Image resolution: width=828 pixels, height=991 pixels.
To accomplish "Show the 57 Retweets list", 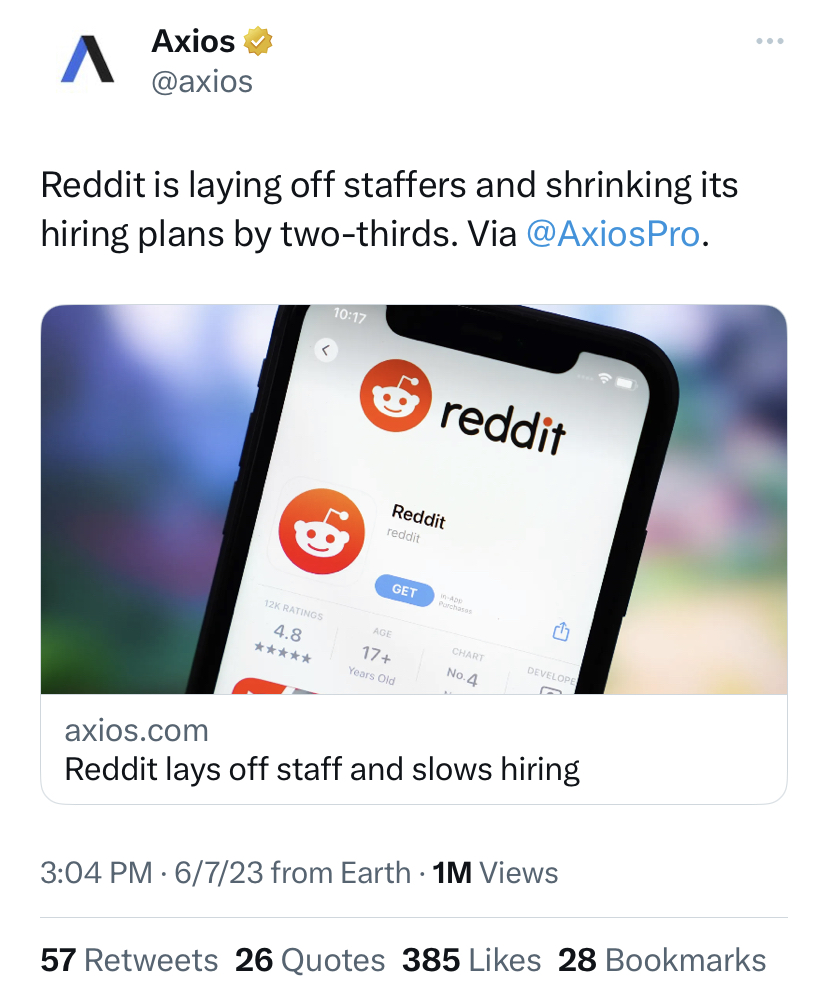I will 129,960.
